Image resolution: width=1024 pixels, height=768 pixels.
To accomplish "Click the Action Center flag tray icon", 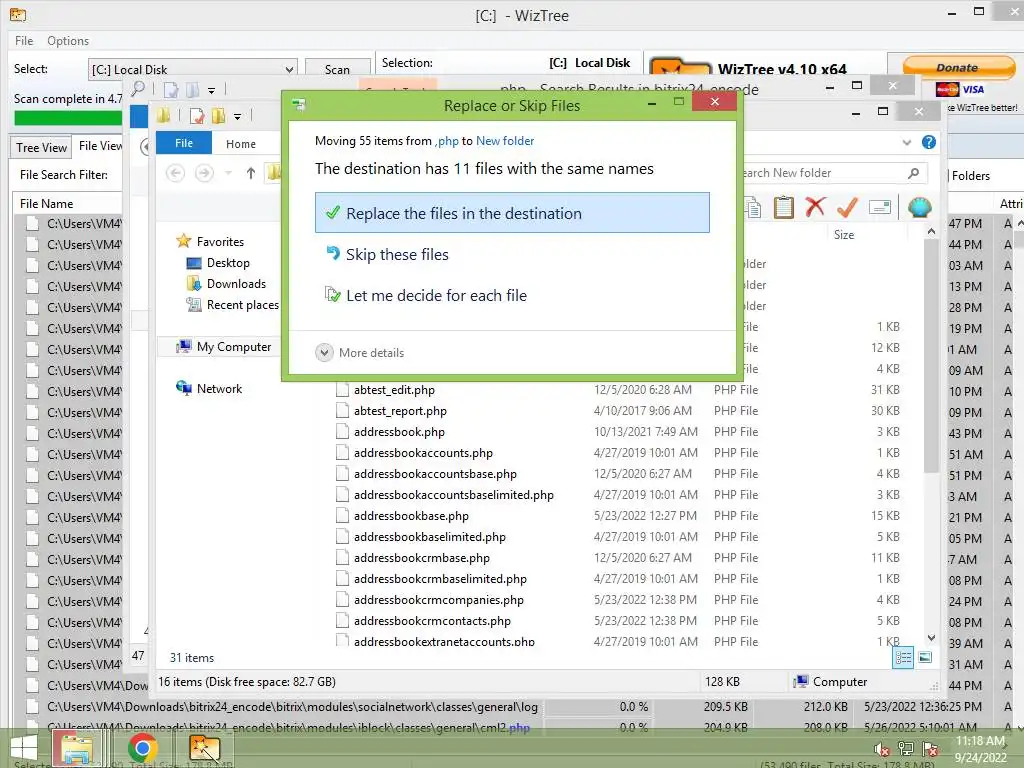I will pyautogui.click(x=930, y=749).
